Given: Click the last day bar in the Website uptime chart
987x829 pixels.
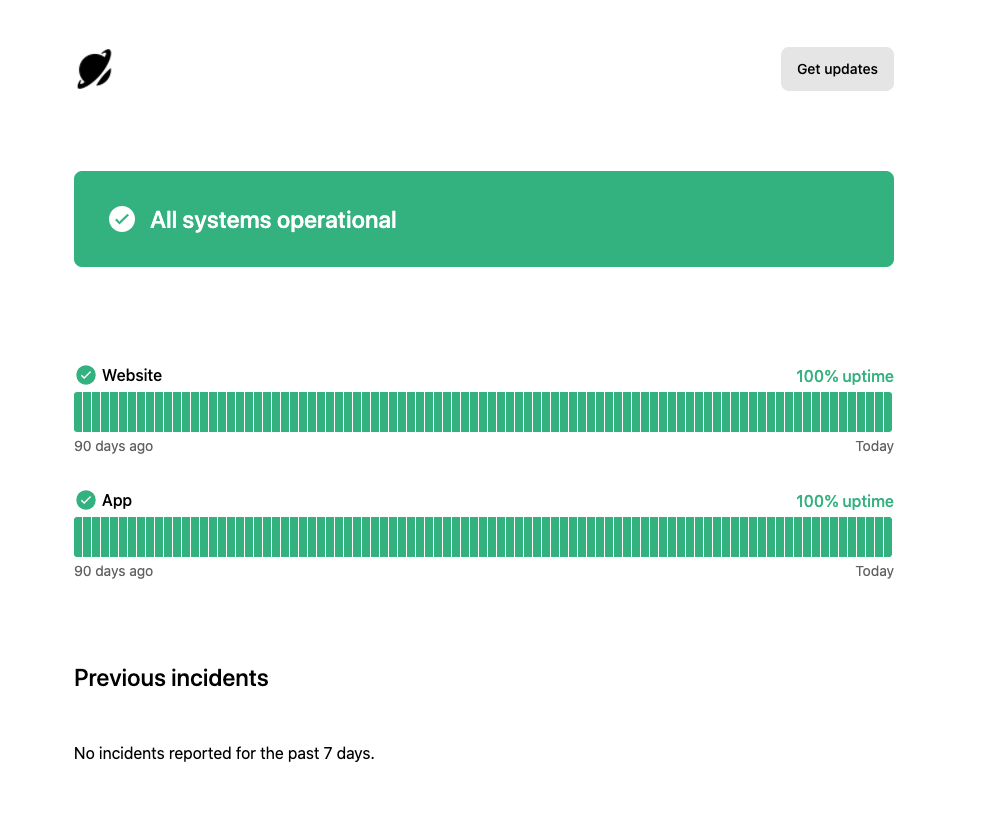Looking at the screenshot, I should coord(888,412).
